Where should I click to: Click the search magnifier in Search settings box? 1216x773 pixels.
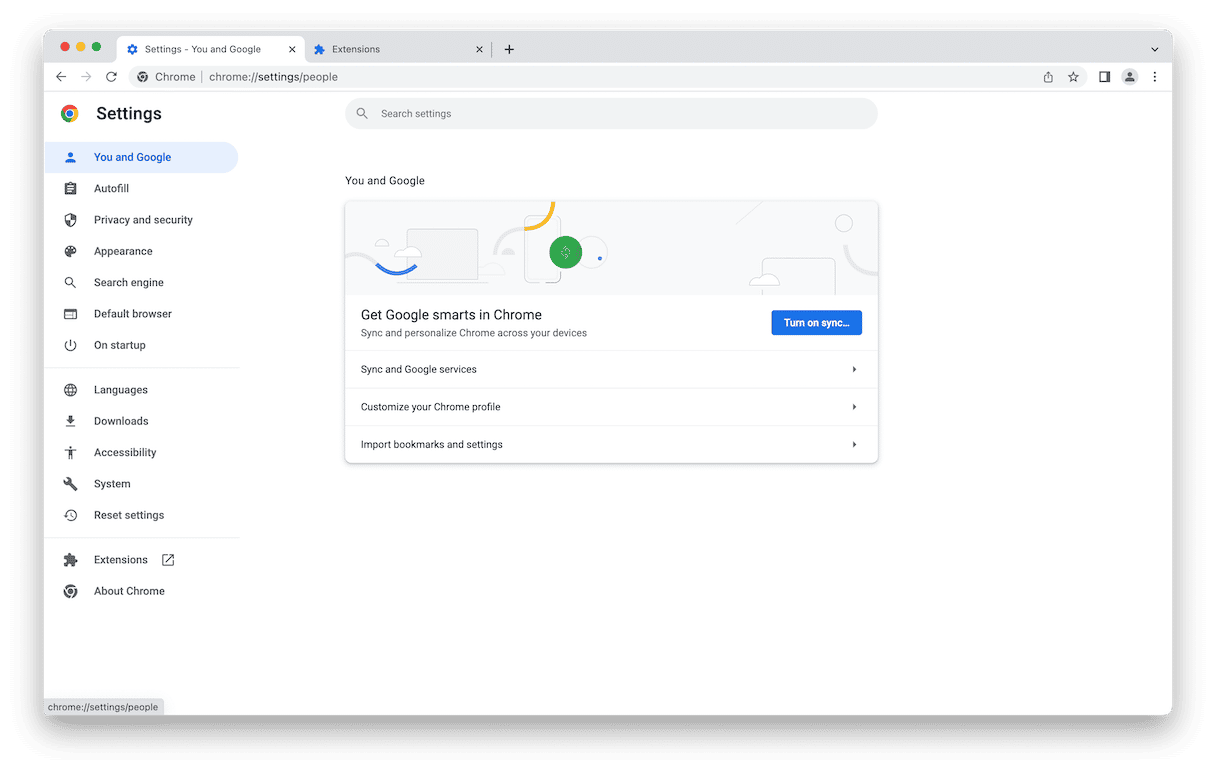(x=362, y=114)
